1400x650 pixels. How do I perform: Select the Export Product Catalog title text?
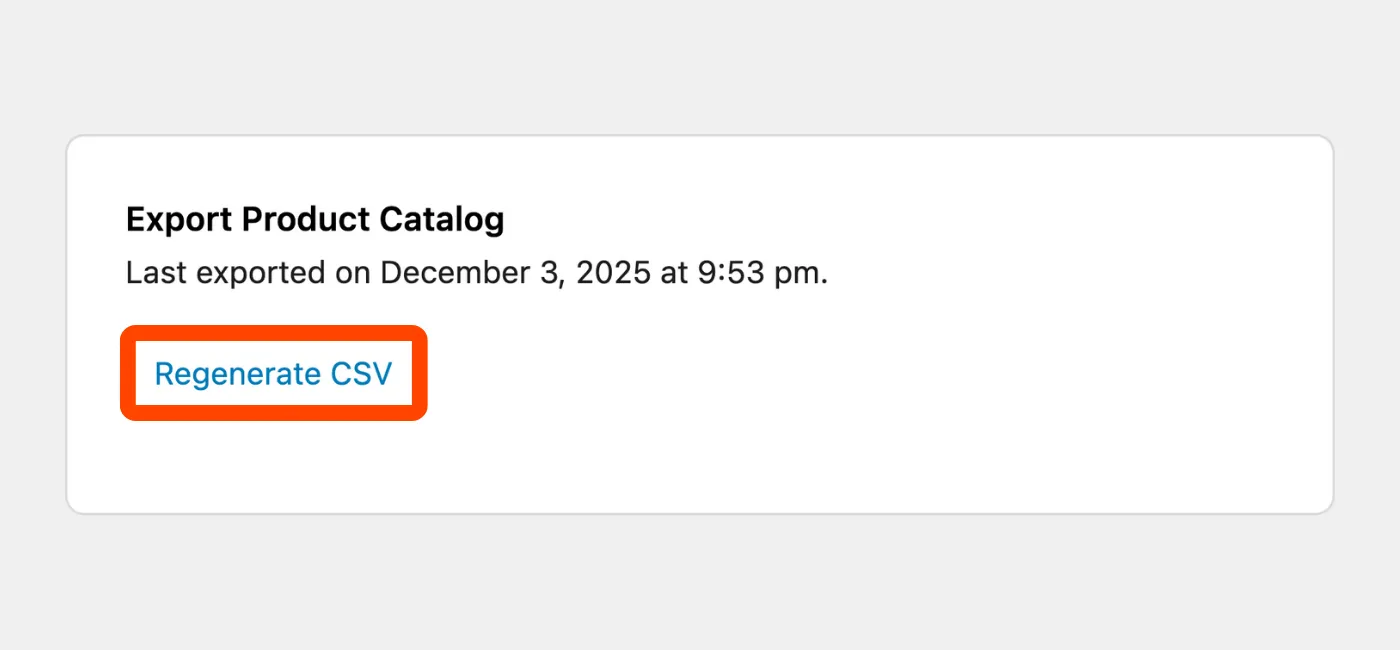(x=315, y=219)
